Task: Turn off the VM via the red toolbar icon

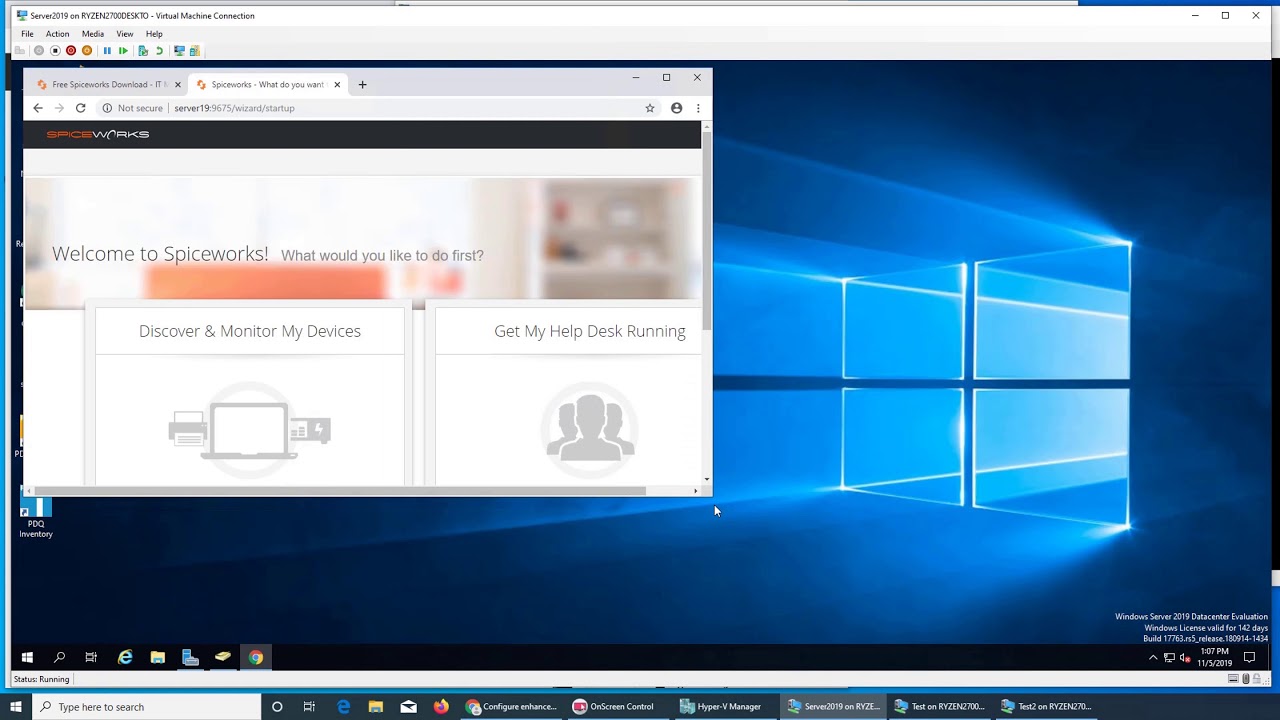Action: 71,51
